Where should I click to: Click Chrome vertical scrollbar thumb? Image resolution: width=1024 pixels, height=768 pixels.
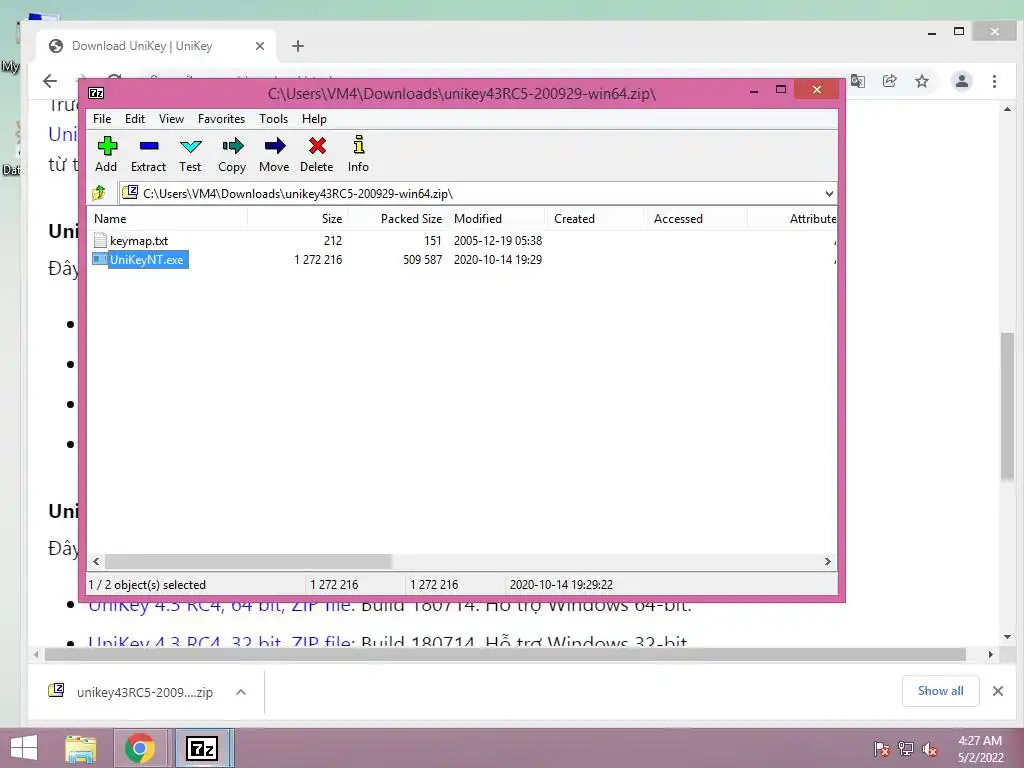[x=1007, y=406]
